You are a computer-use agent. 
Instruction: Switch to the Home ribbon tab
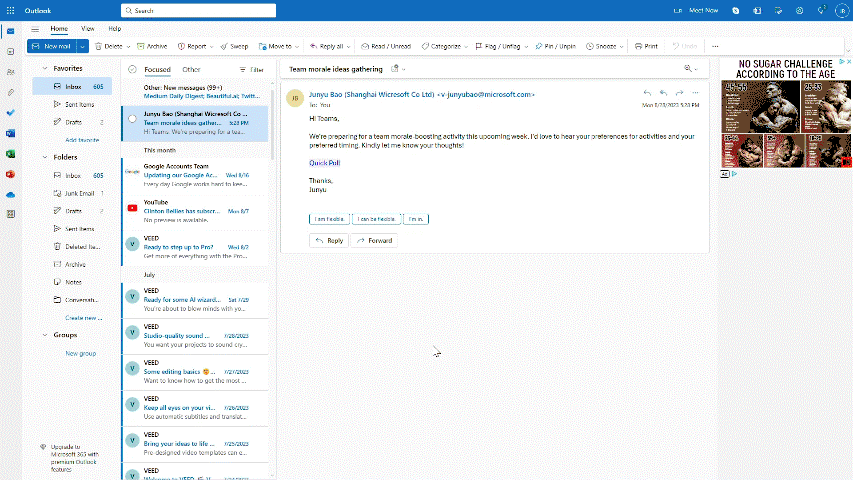59,29
